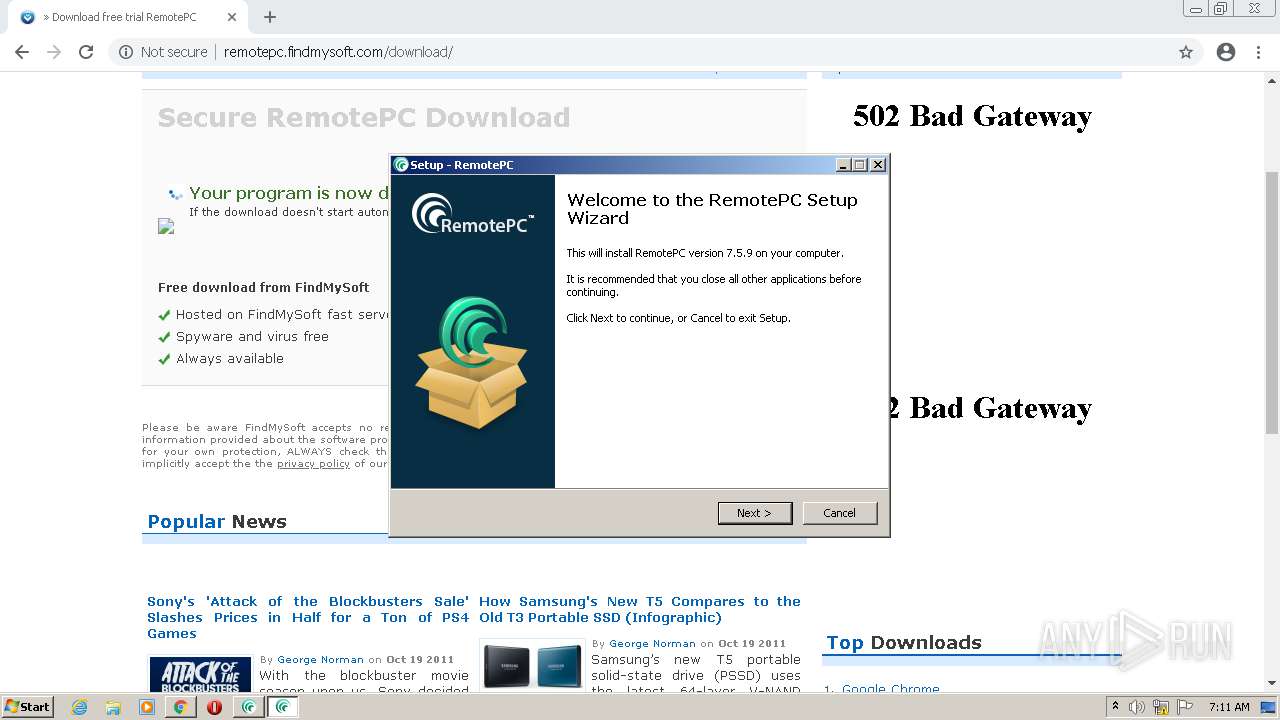Click 'Spyware and virus free' text
The image size is (1280, 720).
pos(252,337)
